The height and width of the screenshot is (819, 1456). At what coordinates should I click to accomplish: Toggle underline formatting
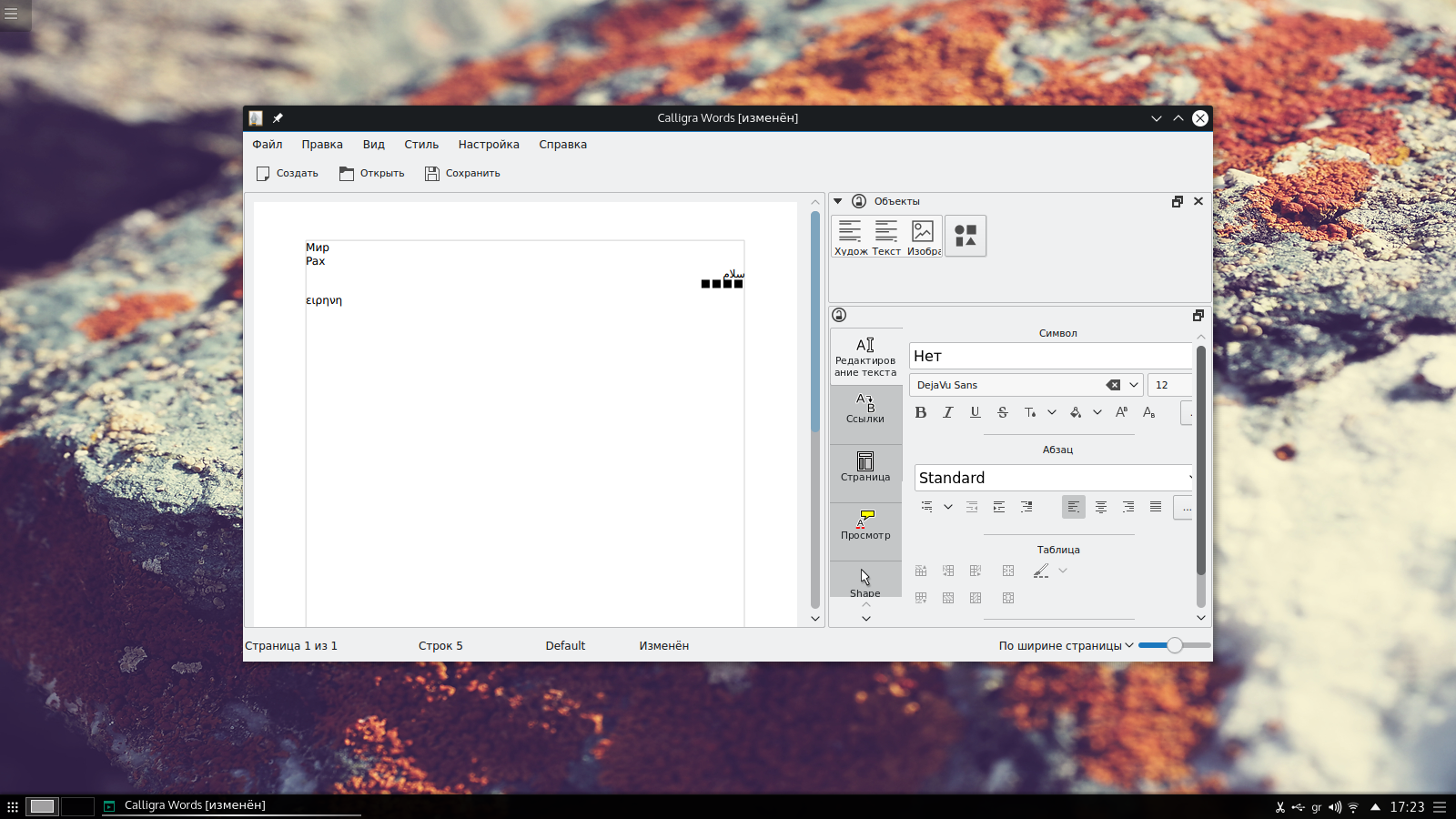(976, 412)
